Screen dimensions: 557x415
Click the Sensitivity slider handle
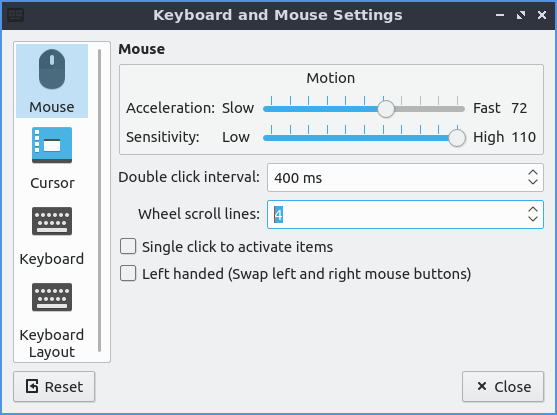[457, 138]
